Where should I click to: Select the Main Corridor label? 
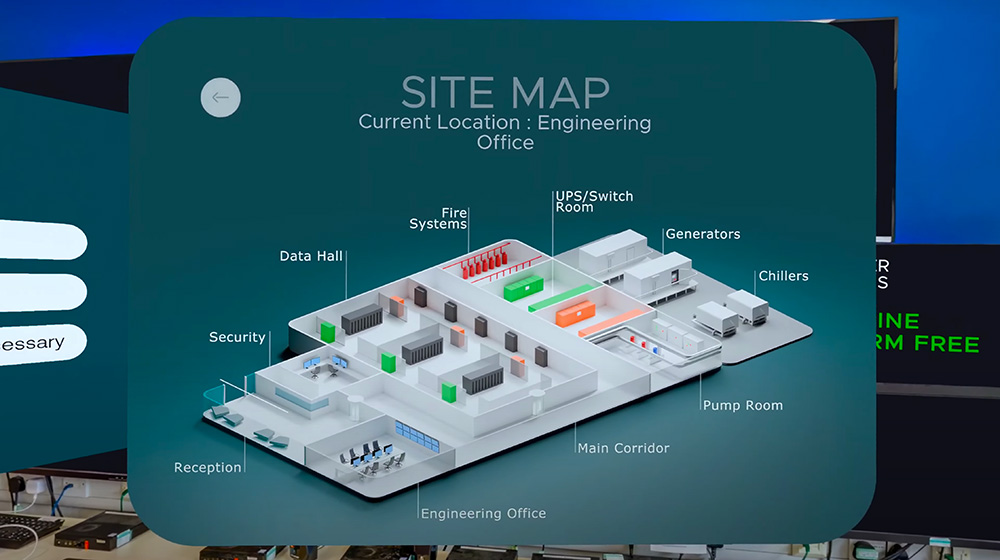point(624,448)
